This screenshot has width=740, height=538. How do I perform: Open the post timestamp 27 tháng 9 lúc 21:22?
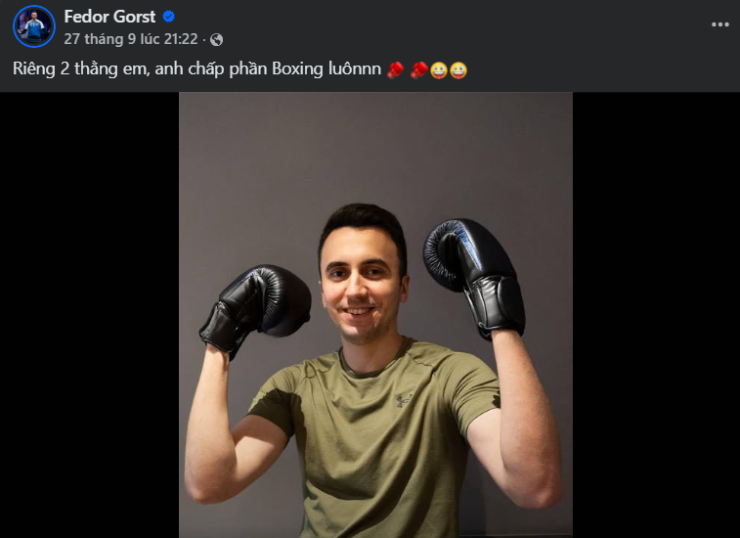pyautogui.click(x=131, y=39)
